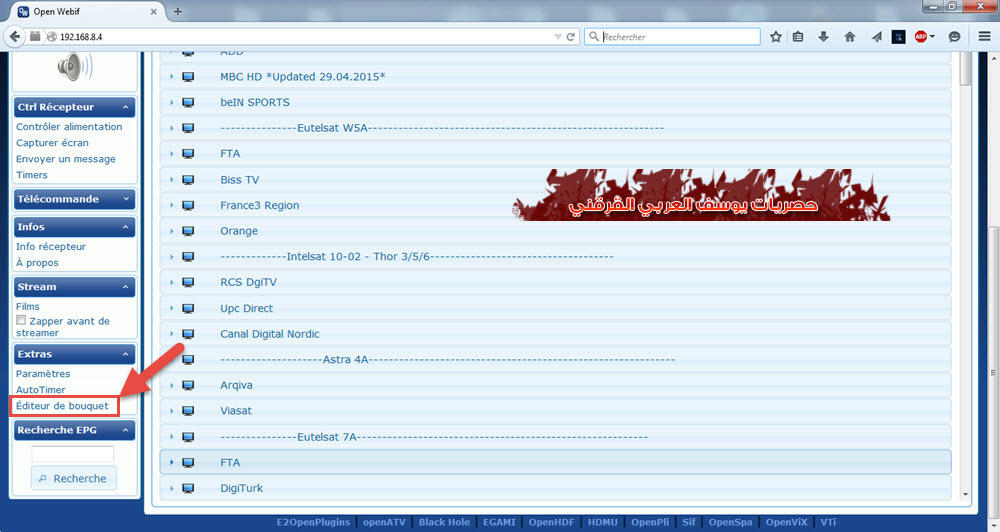Click the browser back arrow button
The height and width of the screenshot is (532, 1000).
(15, 36)
